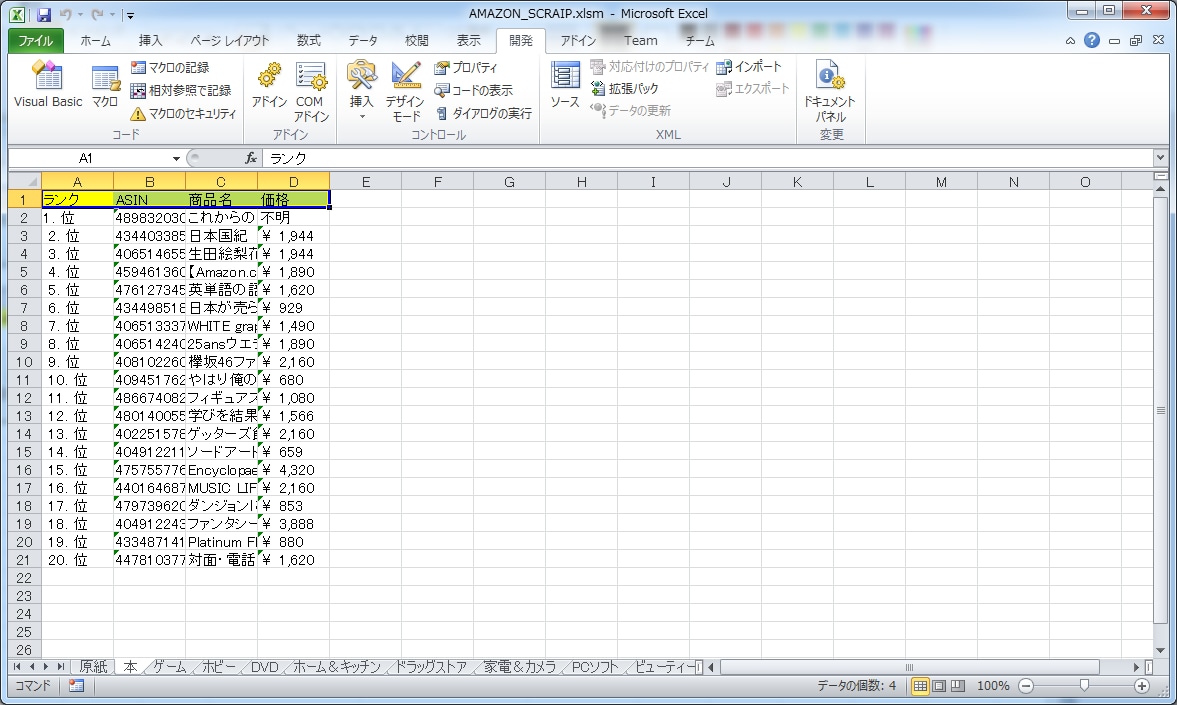This screenshot has height=705, width=1177.
Task: Open the Macros (マクロ) dialog
Action: pos(105,86)
